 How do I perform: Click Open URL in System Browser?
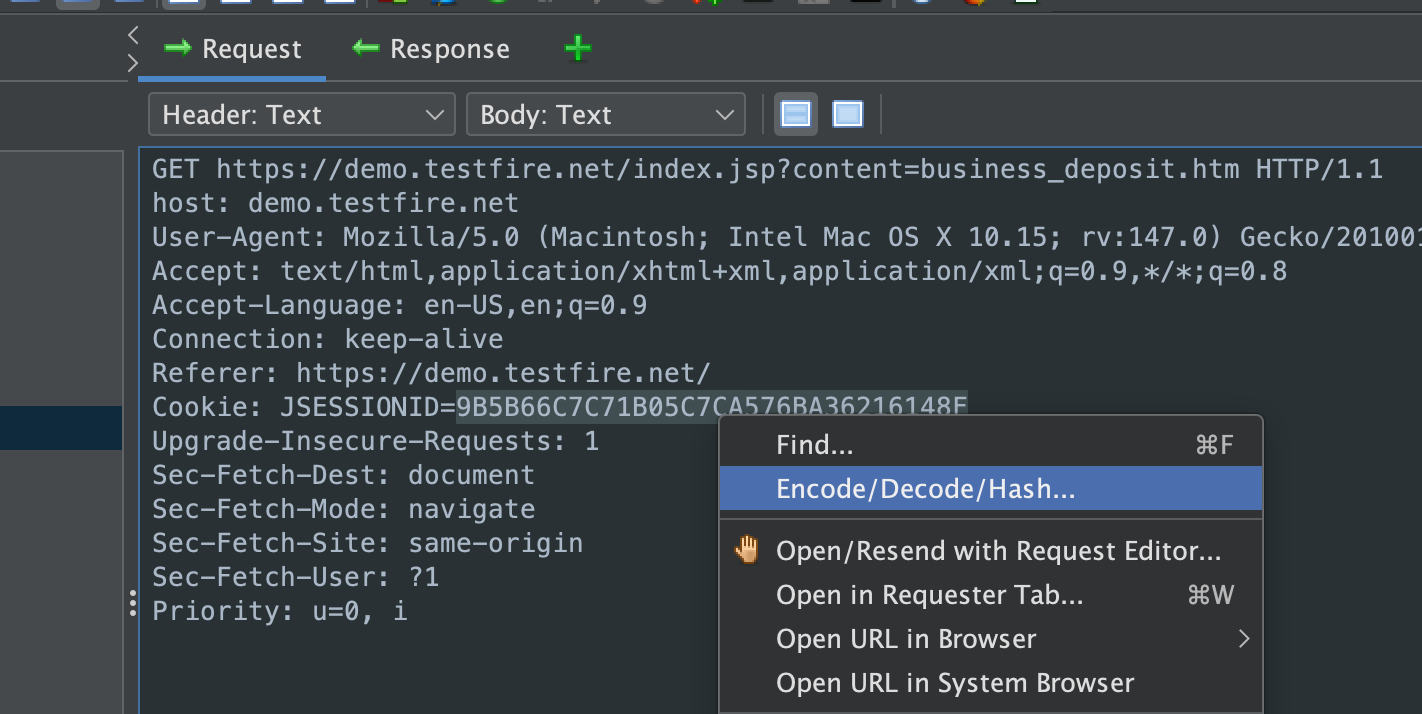[954, 682]
